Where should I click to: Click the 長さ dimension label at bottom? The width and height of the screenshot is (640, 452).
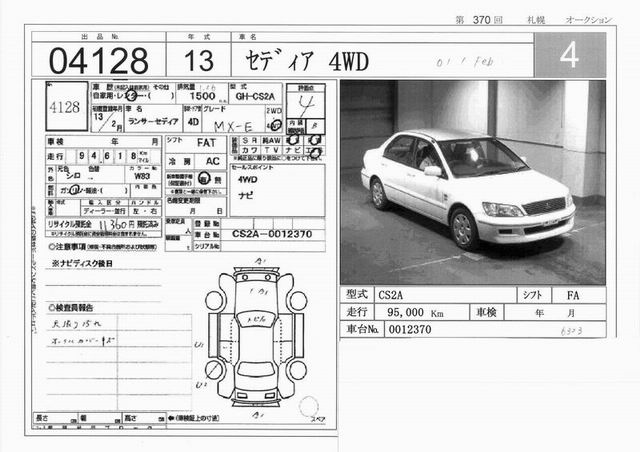tap(42, 418)
